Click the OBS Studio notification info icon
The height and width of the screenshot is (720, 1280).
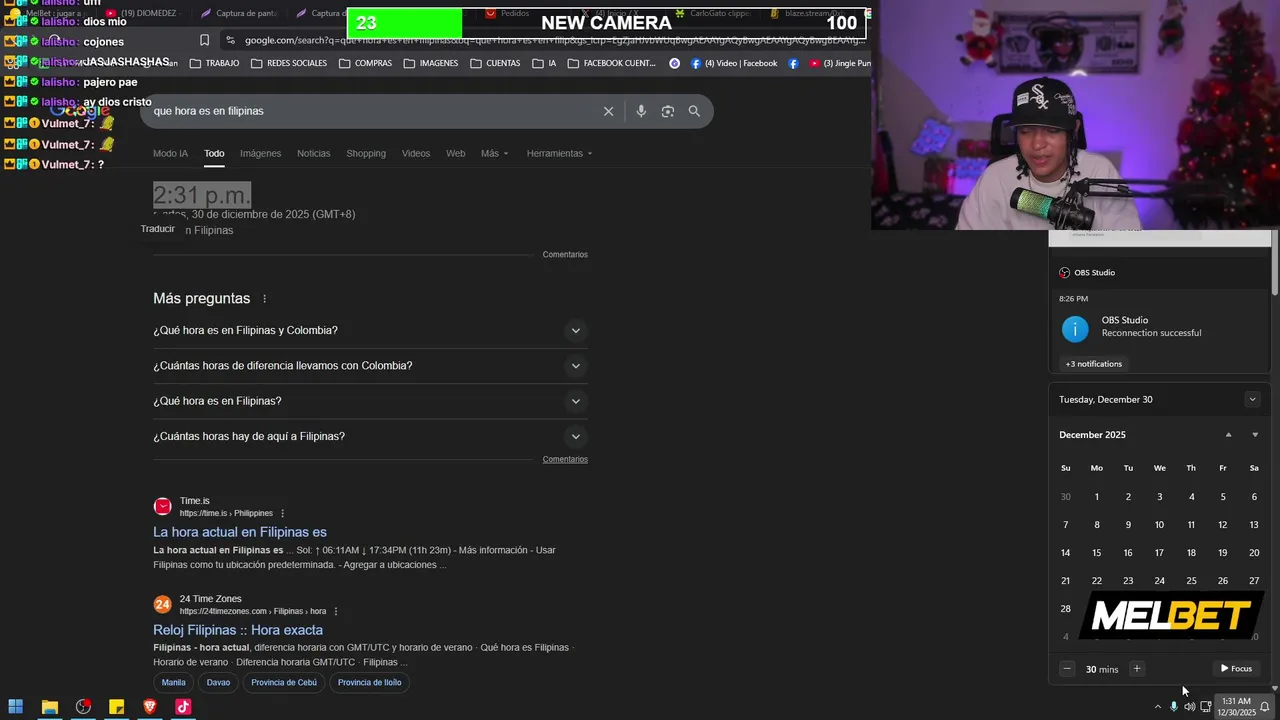click(x=1075, y=329)
